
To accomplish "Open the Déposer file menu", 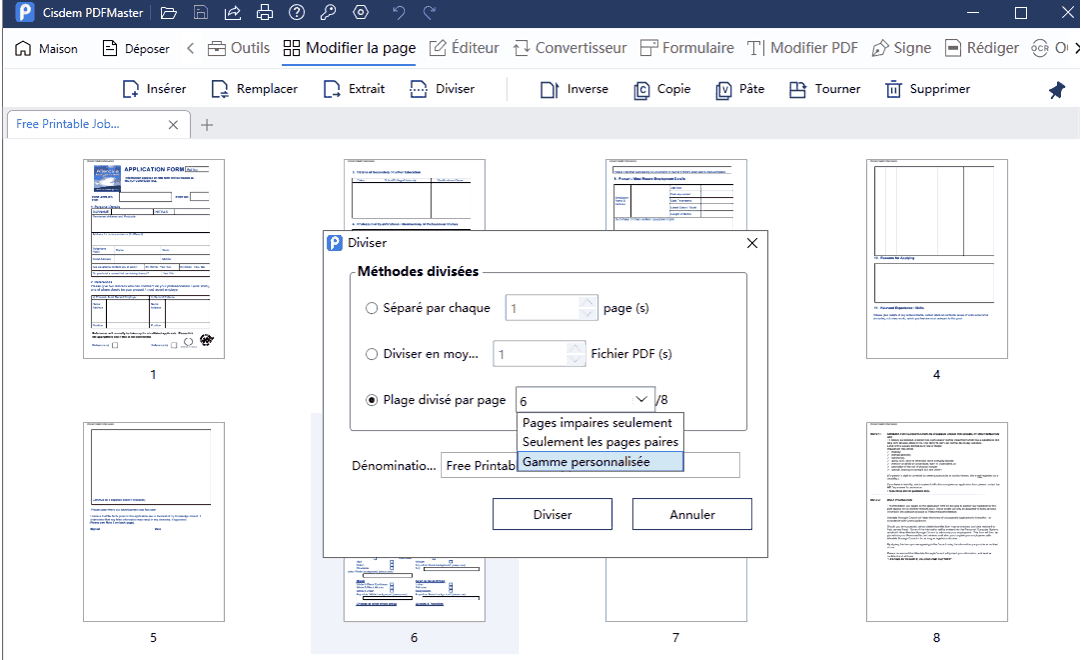I will (136, 48).
